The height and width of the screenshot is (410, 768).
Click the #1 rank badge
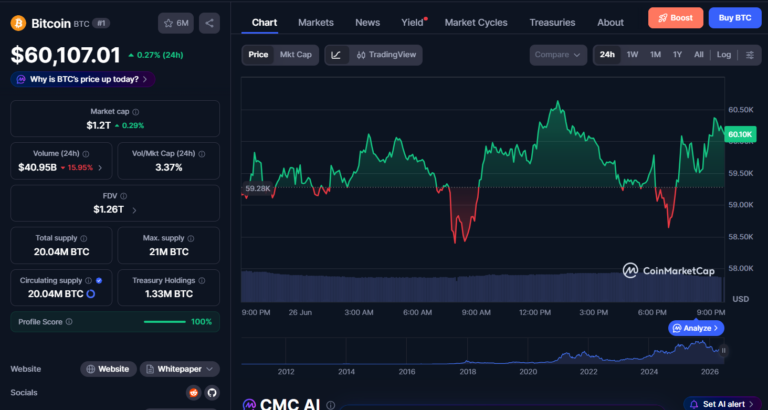pos(101,23)
